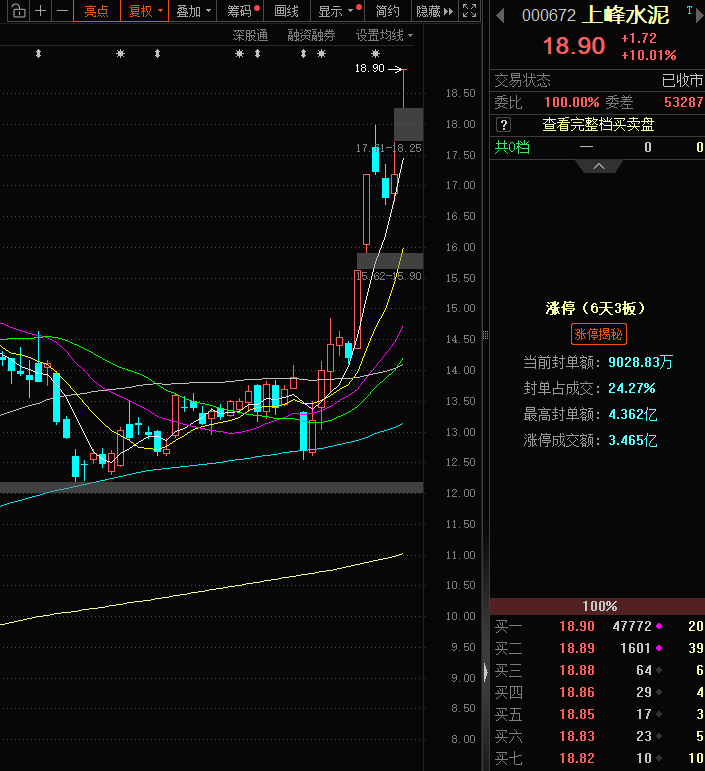
Task: Toggle the 亮点 highlights button
Action: pos(96,11)
